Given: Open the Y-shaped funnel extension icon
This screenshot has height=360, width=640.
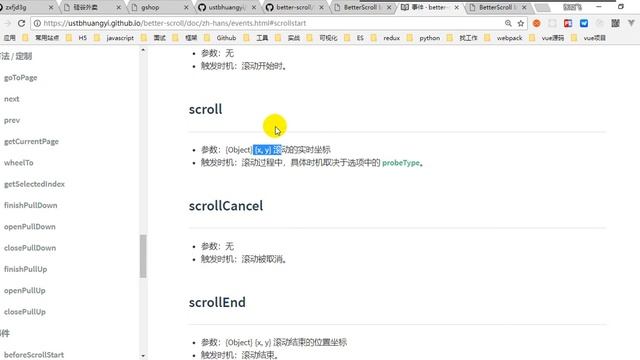Looking at the screenshot, I should (631, 23).
